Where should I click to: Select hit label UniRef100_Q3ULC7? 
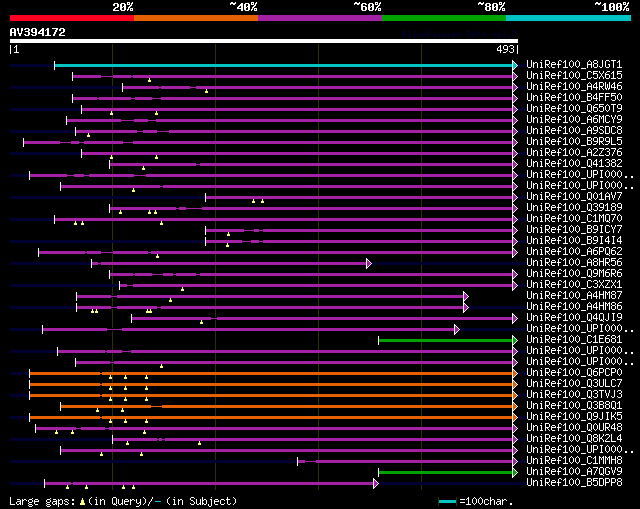(574, 384)
